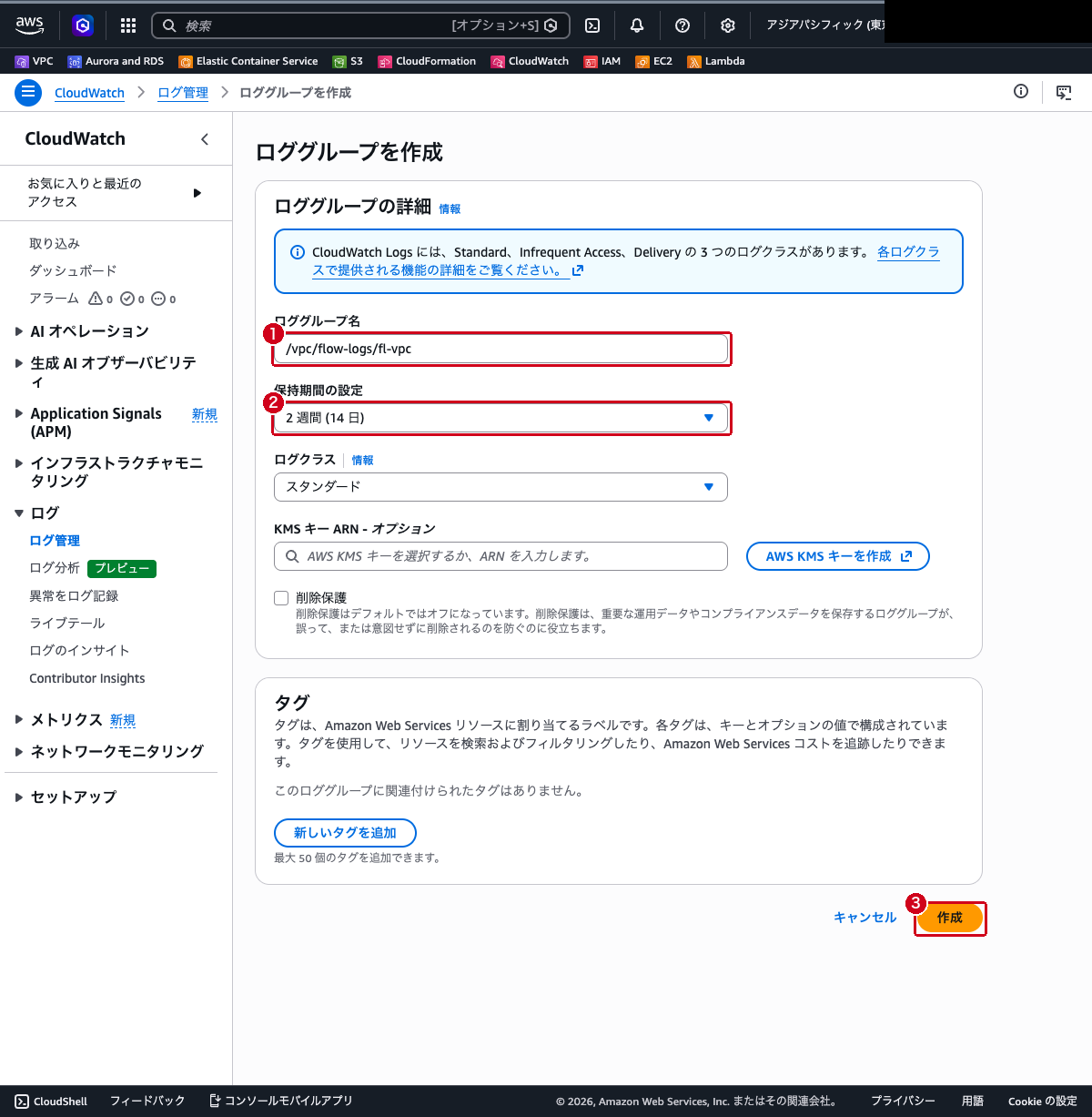Follow the ログ管理 breadcrumb link
Screen dimensions: 1092x1117
[x=183, y=93]
